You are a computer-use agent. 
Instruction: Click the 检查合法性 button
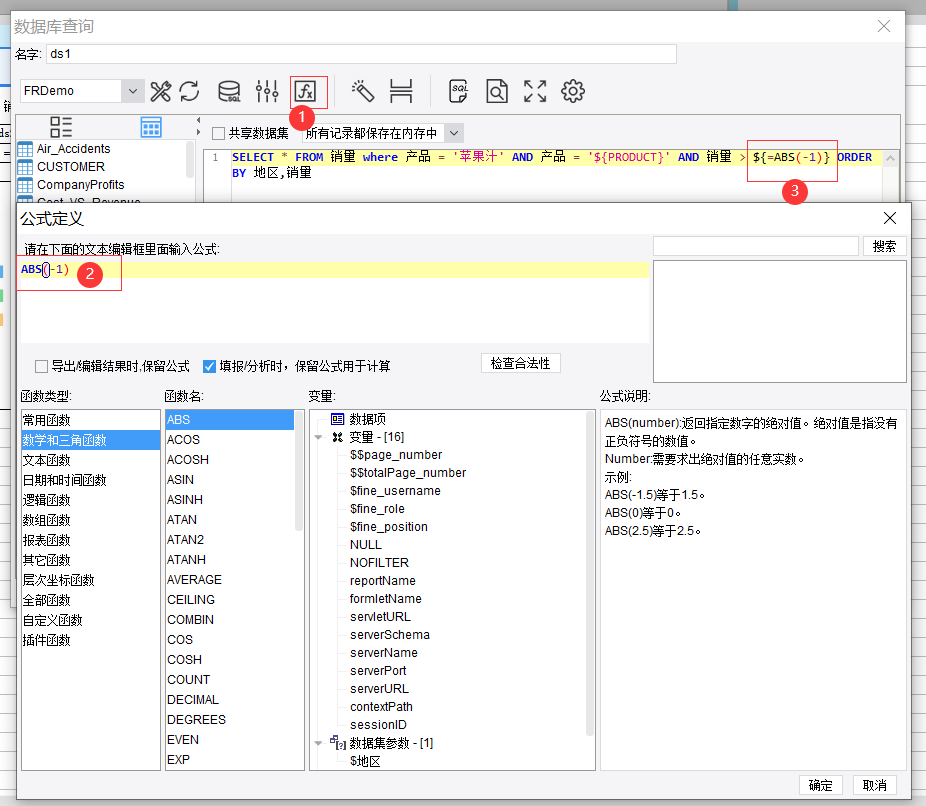(520, 363)
